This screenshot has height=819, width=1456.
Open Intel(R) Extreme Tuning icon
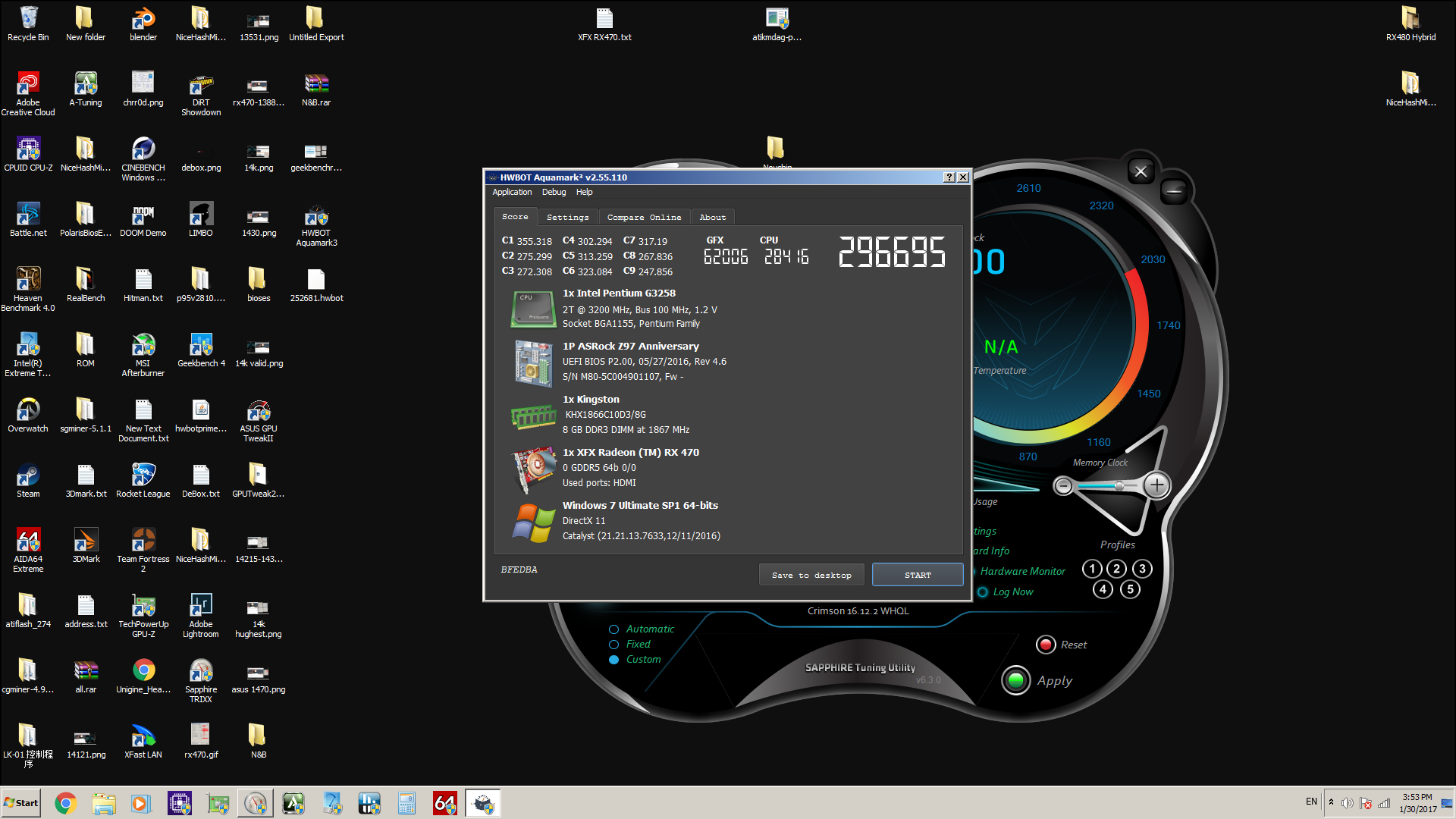pyautogui.click(x=28, y=355)
